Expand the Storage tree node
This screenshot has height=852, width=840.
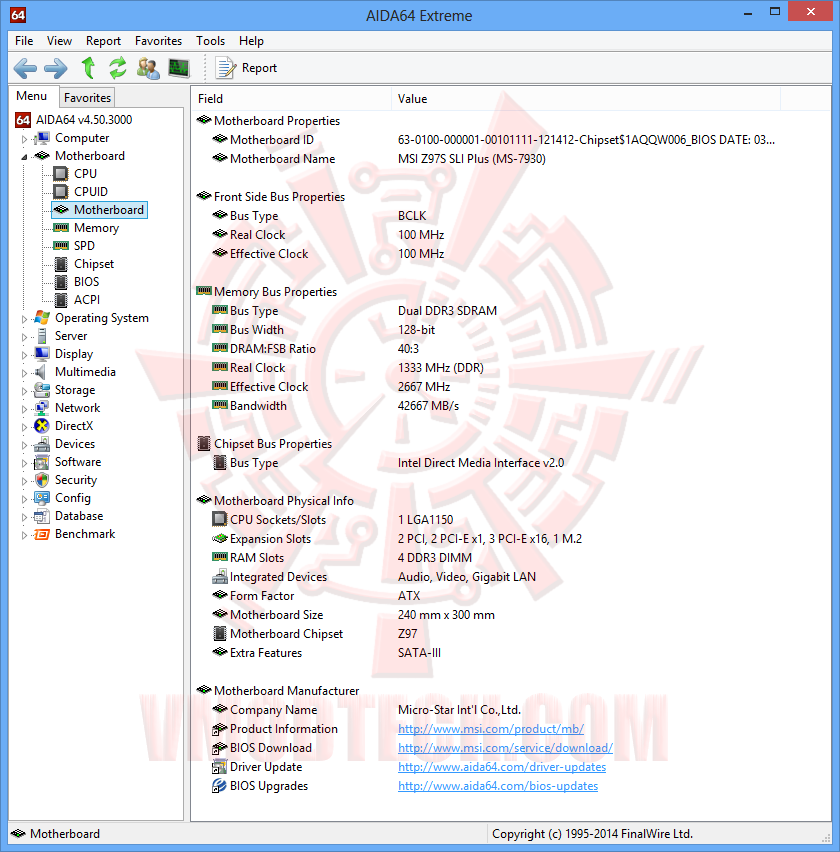point(24,391)
